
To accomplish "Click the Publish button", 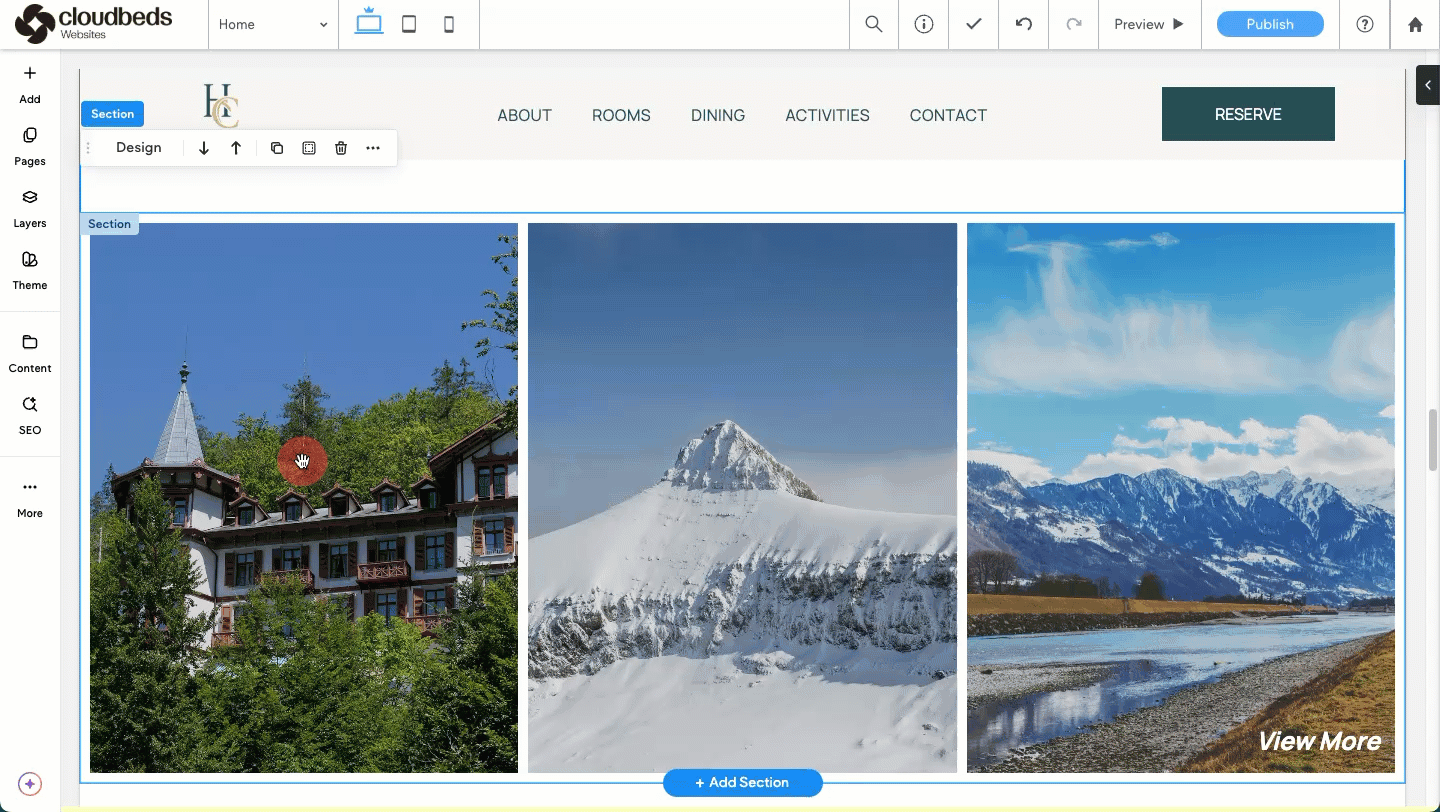I will (x=1270, y=24).
